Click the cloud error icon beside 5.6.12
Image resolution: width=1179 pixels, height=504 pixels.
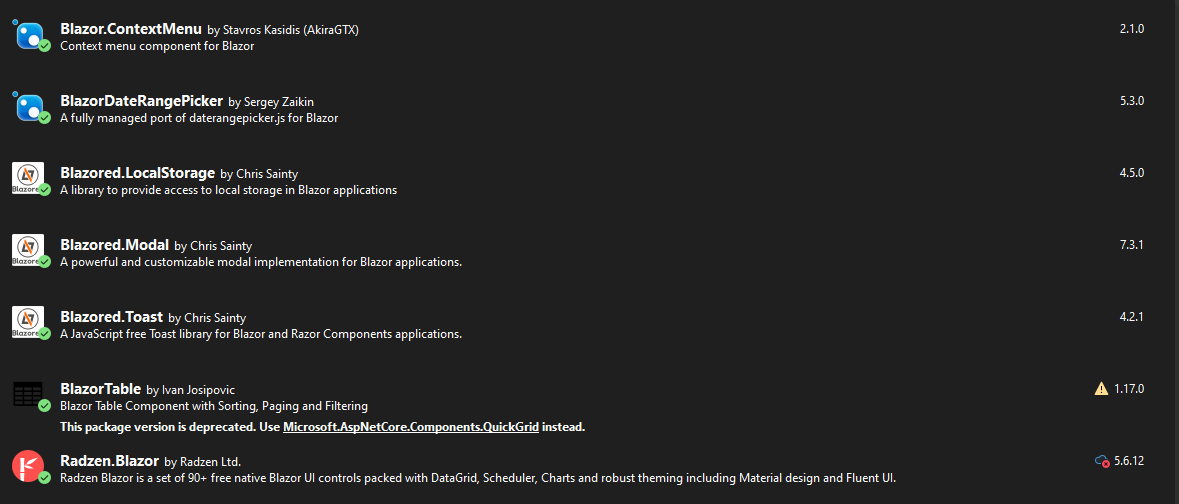(1102, 460)
